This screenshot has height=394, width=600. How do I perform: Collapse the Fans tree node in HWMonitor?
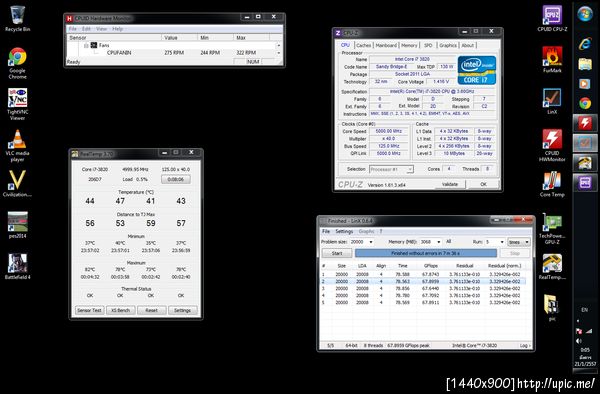click(x=86, y=45)
